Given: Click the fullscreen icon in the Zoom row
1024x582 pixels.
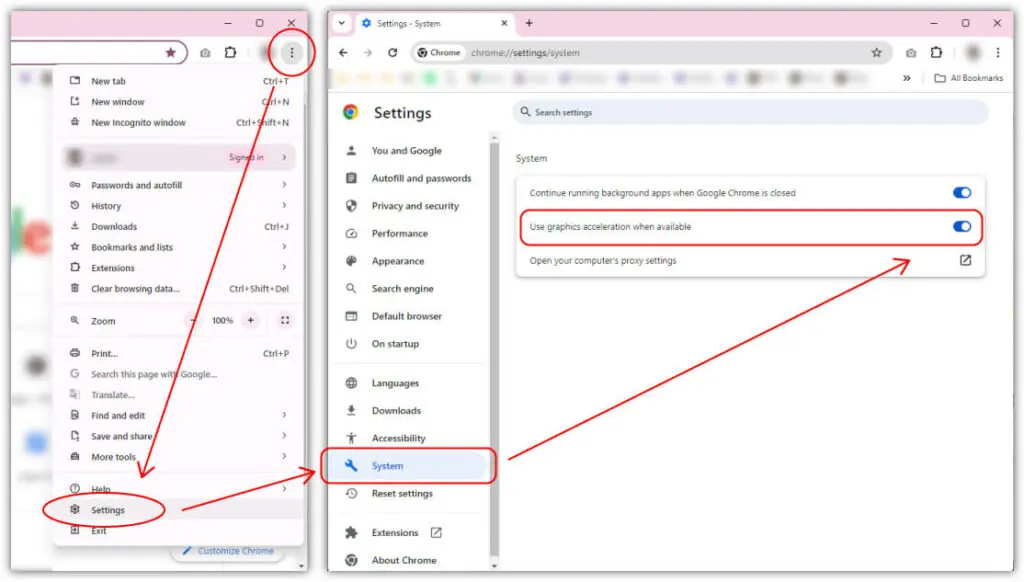Looking at the screenshot, I should click(x=285, y=321).
